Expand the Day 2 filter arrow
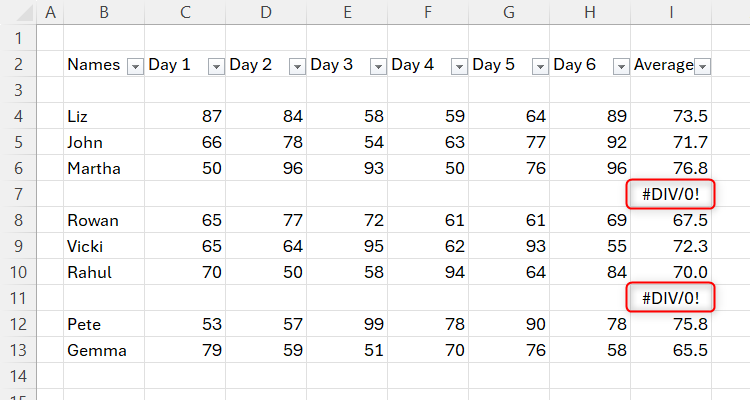This screenshot has width=750, height=400. click(296, 65)
